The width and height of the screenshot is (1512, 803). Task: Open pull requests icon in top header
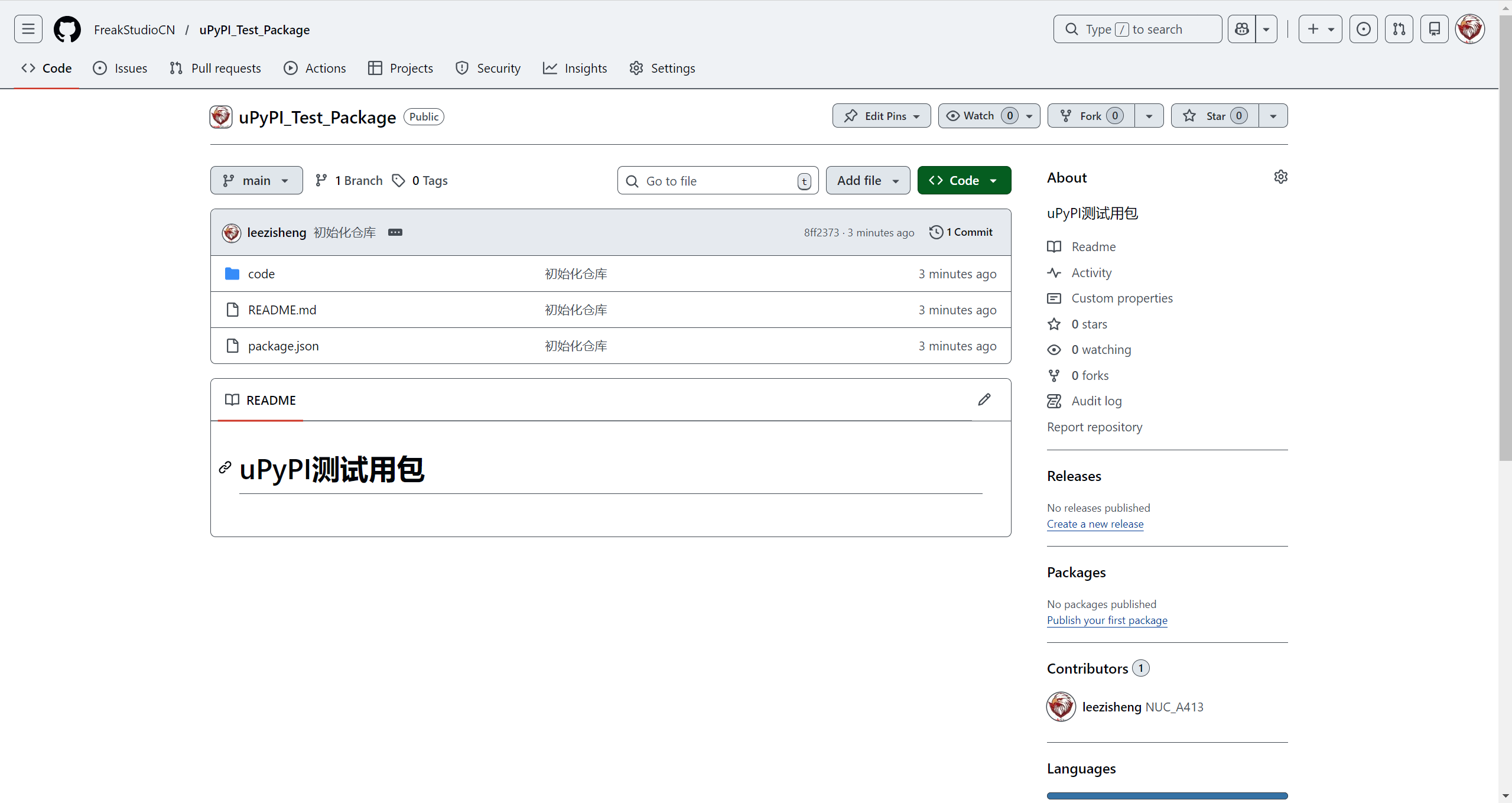tap(1399, 29)
